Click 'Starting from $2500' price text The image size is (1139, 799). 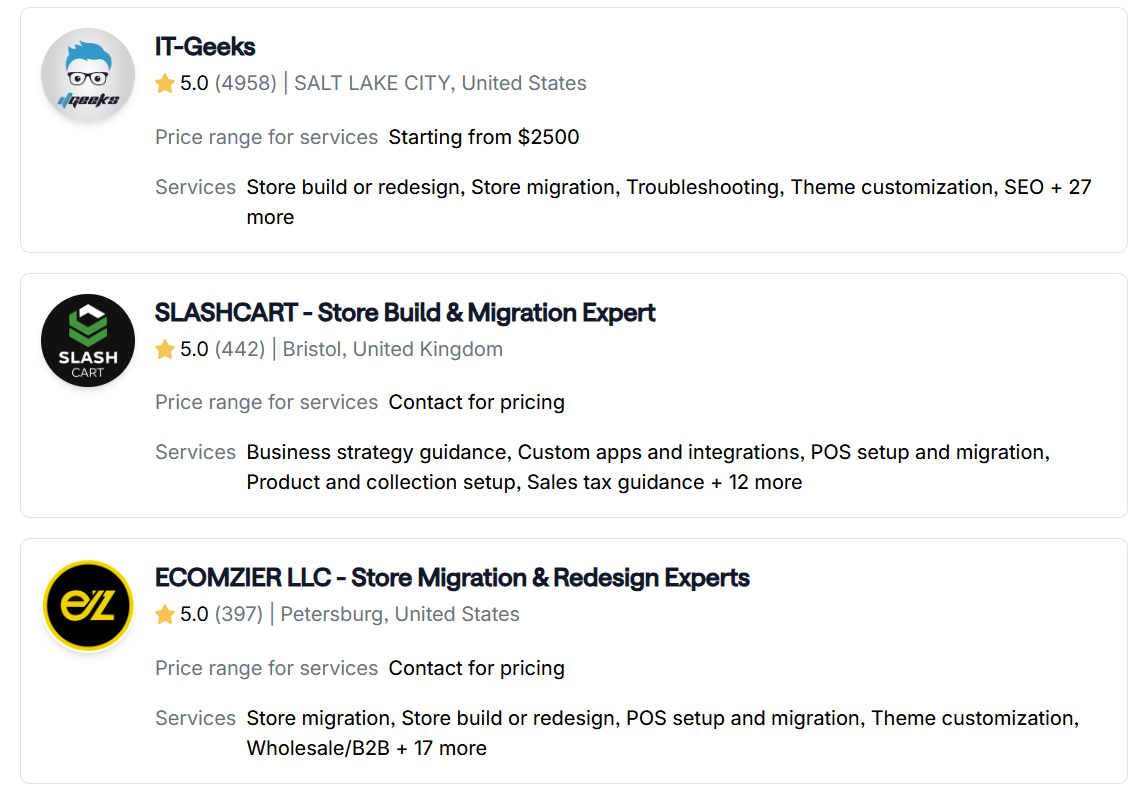pyautogui.click(x=484, y=137)
